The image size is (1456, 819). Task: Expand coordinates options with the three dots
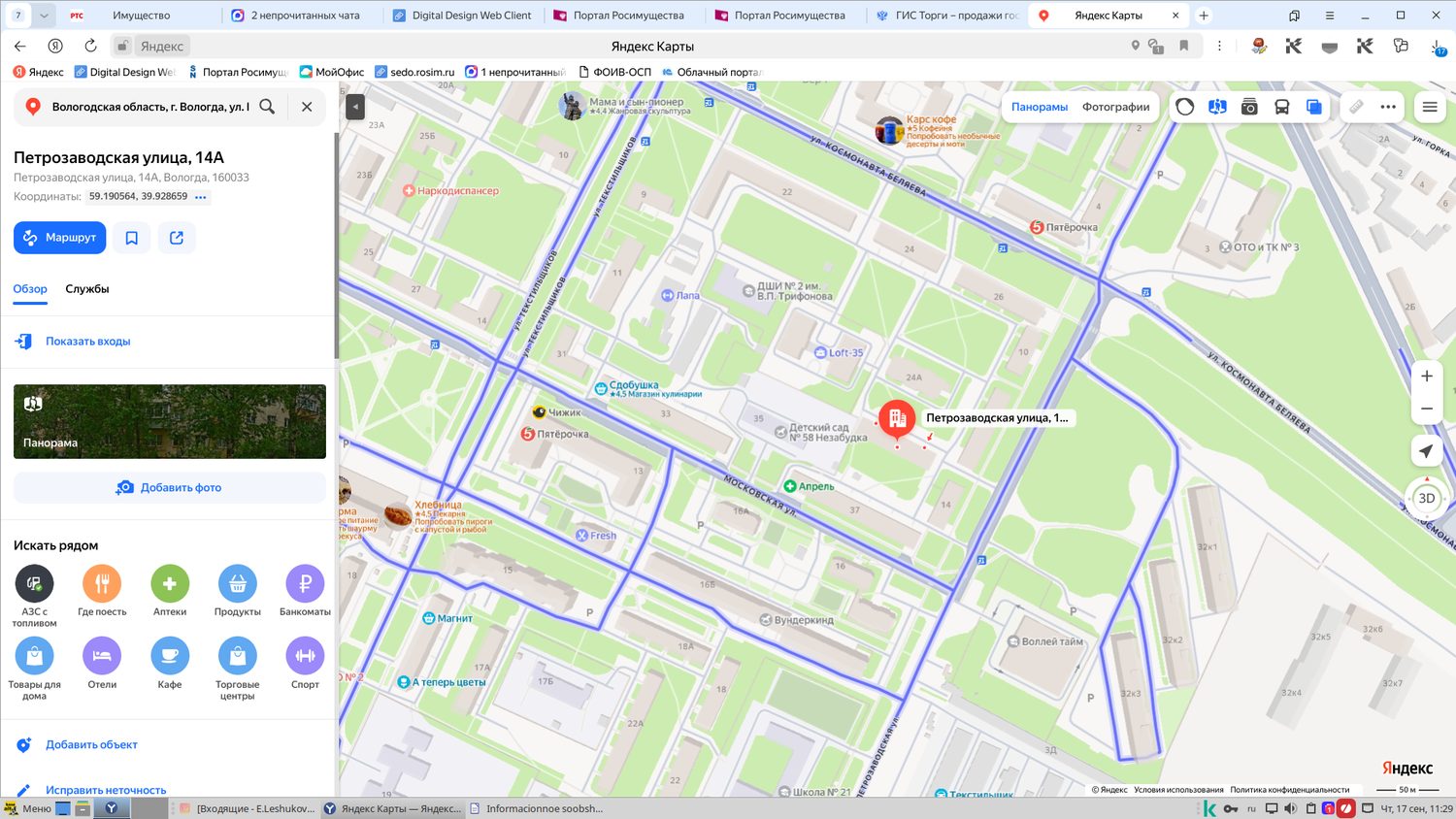click(x=201, y=197)
